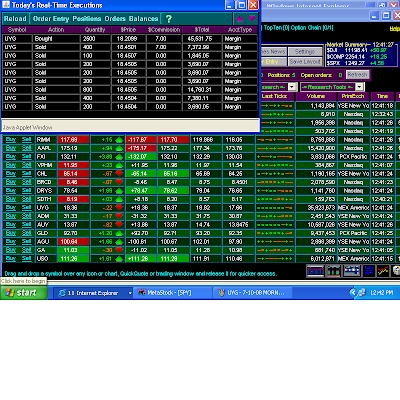Expand hidden system tray icons chevron
Screen dimensions: 400x400
(x=353, y=293)
